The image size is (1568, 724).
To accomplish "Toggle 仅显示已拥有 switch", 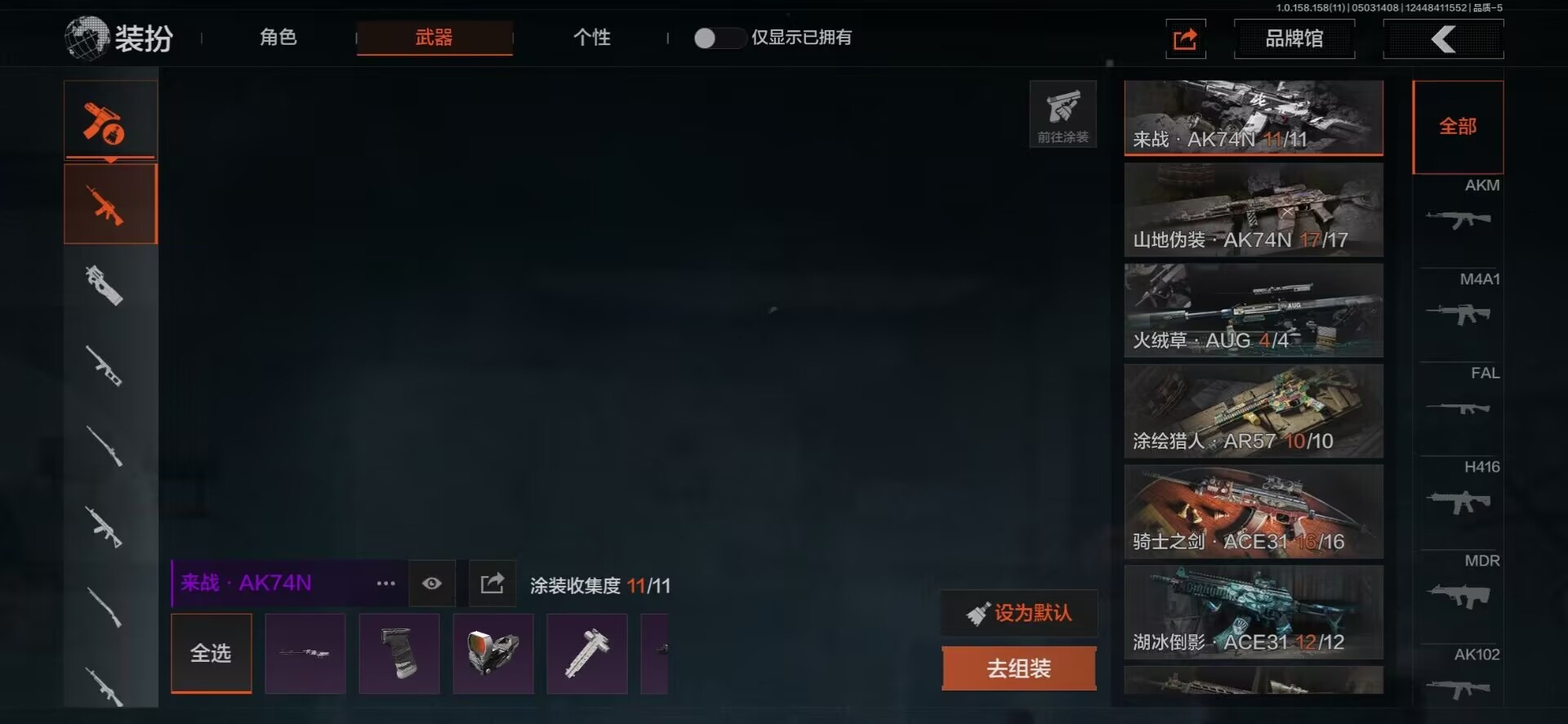I will coord(719,38).
